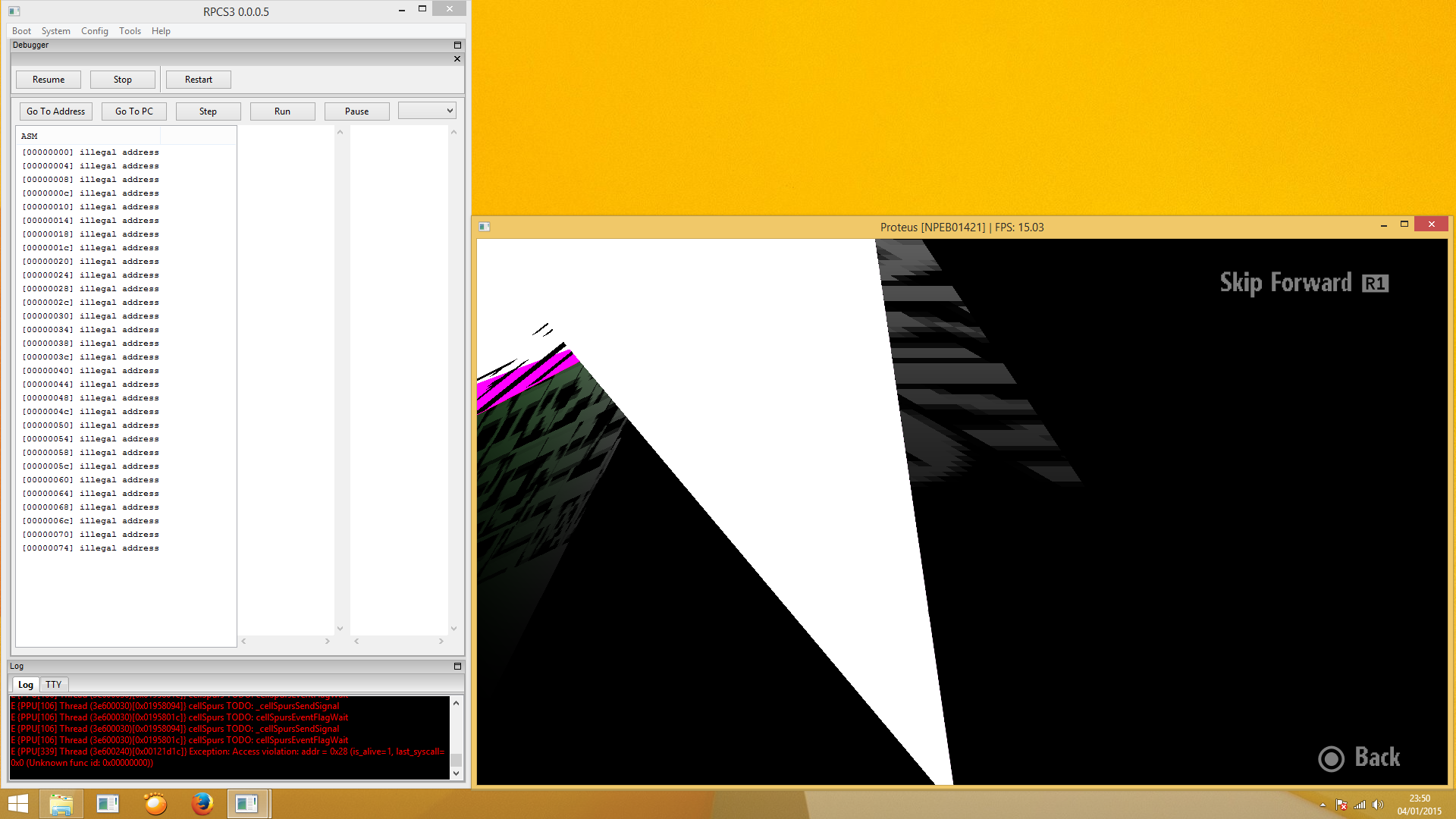The height and width of the screenshot is (819, 1456).
Task: Close the Debugger panel
Action: tap(457, 58)
